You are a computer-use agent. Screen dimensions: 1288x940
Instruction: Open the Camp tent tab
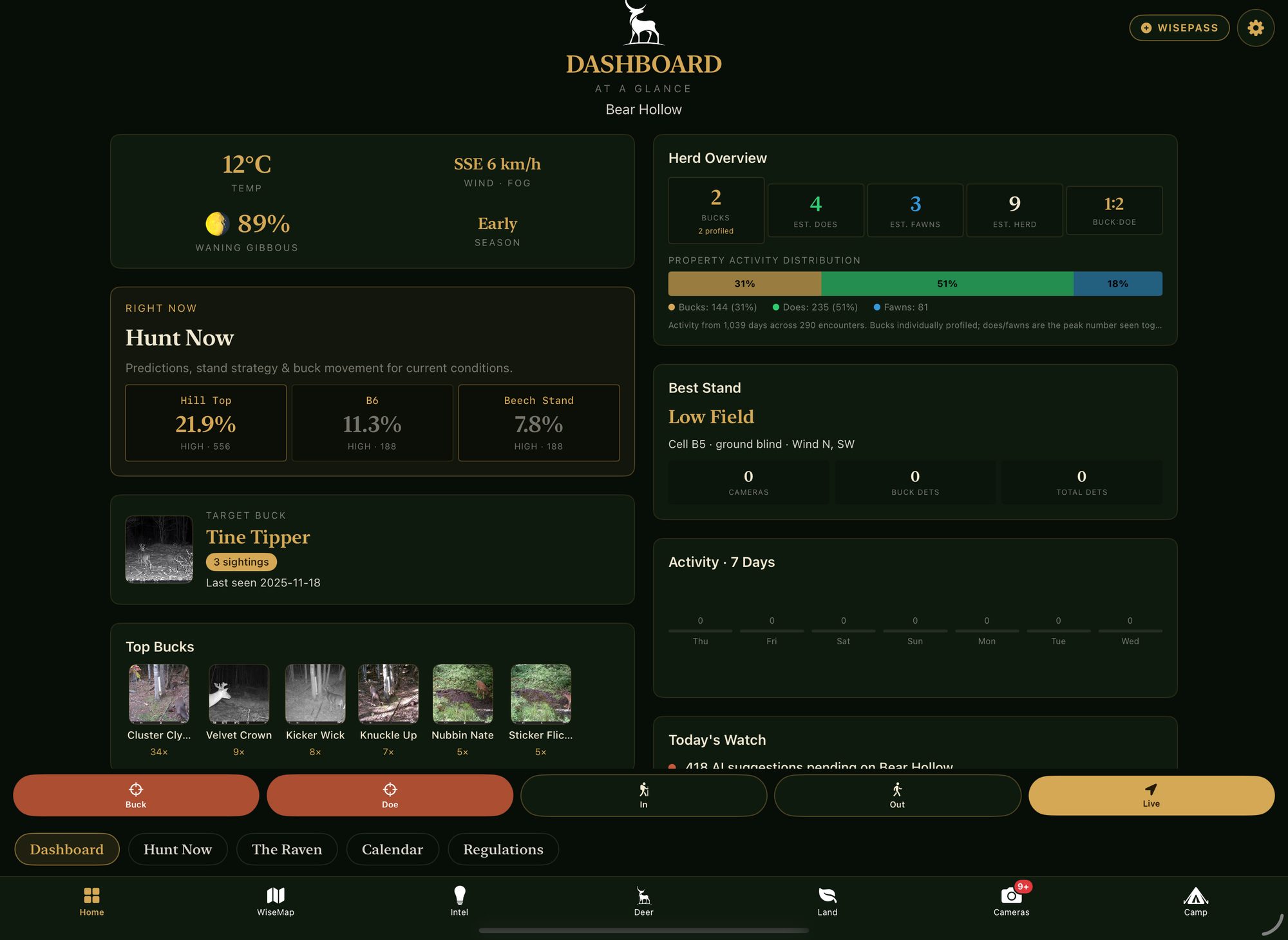(x=1195, y=901)
